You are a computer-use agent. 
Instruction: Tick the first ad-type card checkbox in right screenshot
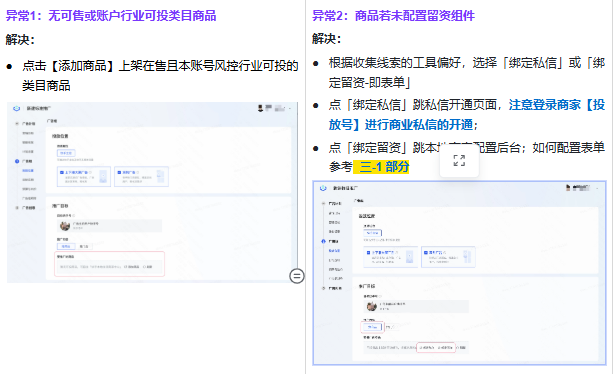pos(368,253)
